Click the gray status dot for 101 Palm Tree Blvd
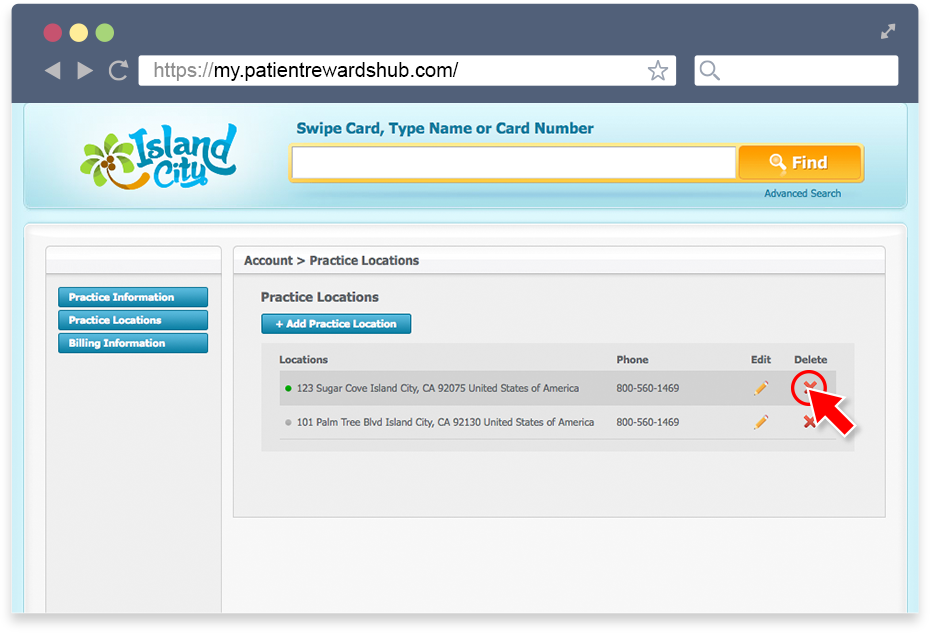The image size is (930, 633). coord(288,422)
